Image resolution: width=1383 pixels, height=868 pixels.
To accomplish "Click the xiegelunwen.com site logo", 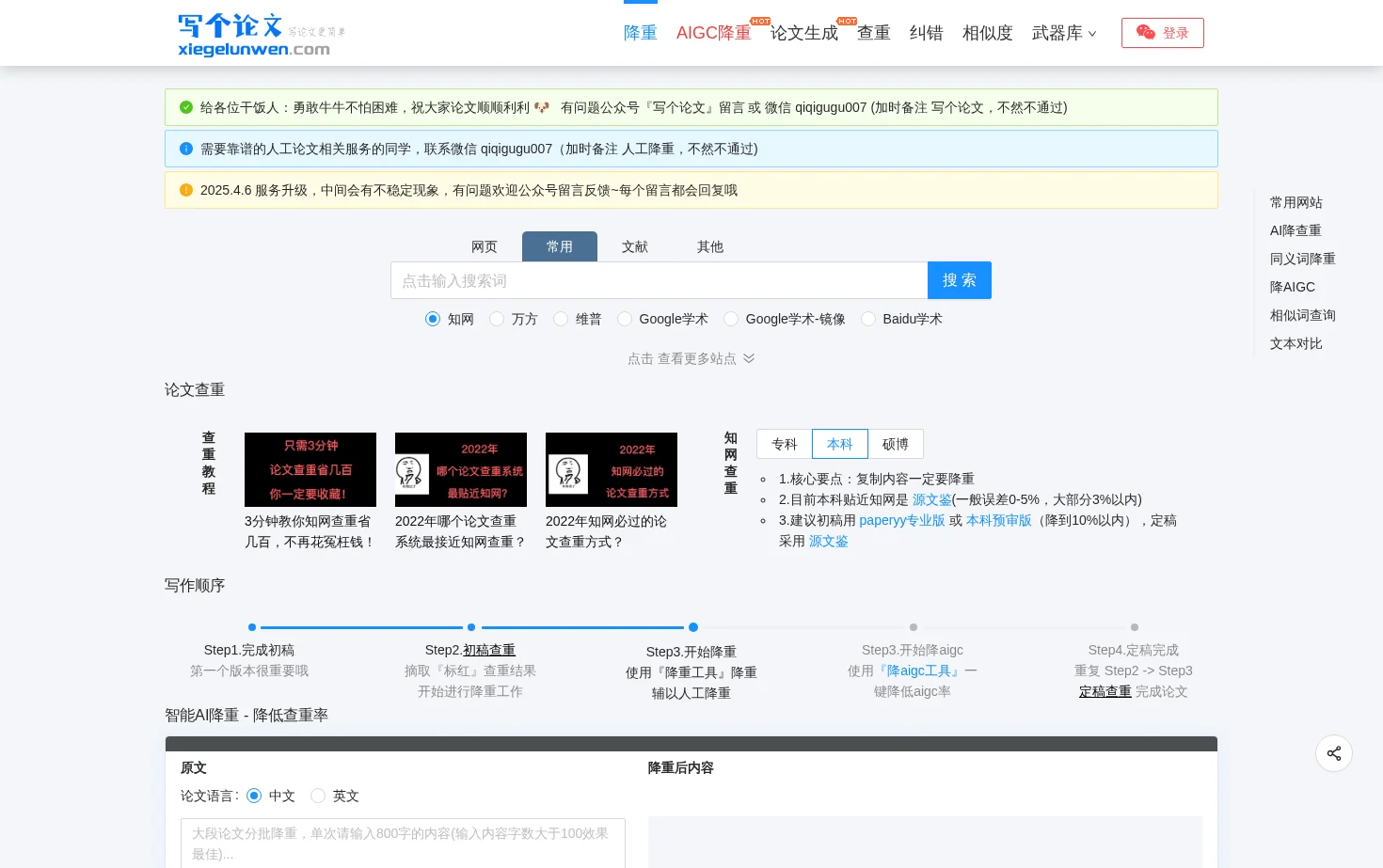I will click(x=262, y=35).
